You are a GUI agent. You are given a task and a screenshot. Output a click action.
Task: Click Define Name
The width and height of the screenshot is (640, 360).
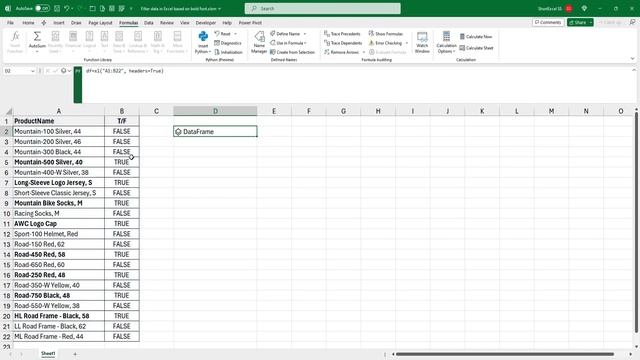[288, 33]
